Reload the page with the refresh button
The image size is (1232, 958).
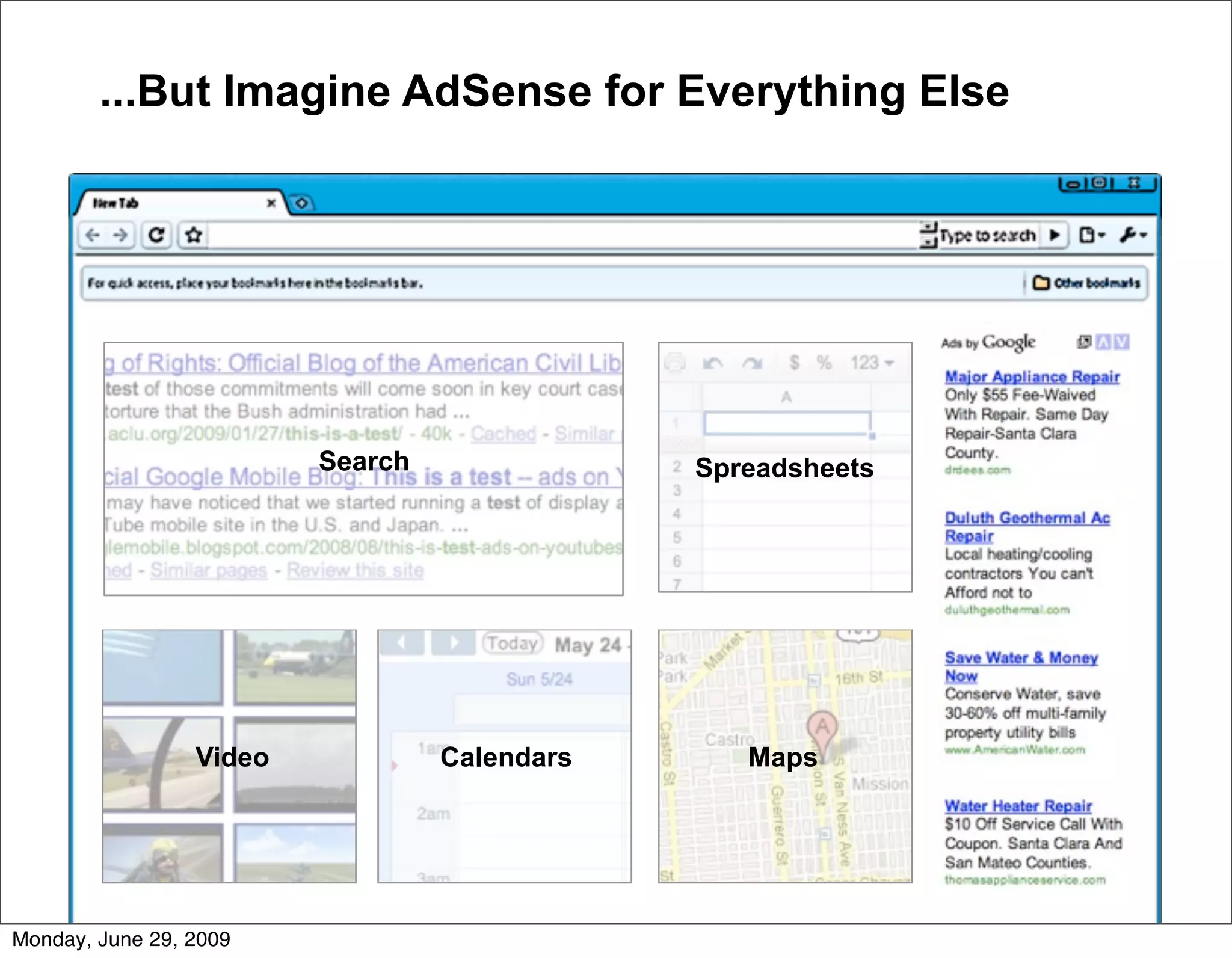[x=156, y=235]
